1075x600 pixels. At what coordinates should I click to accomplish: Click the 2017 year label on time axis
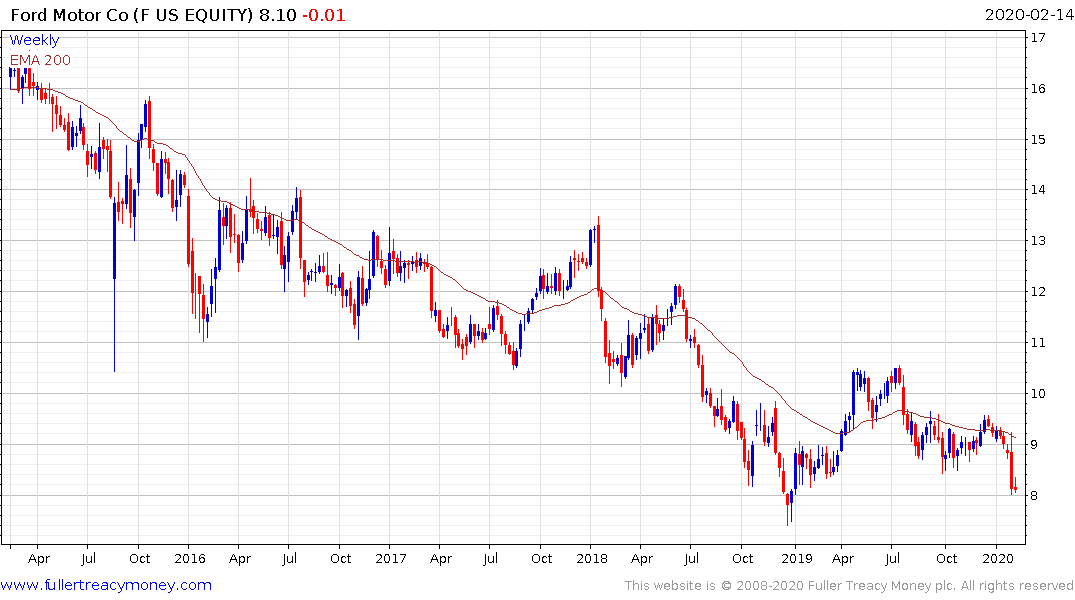click(391, 558)
